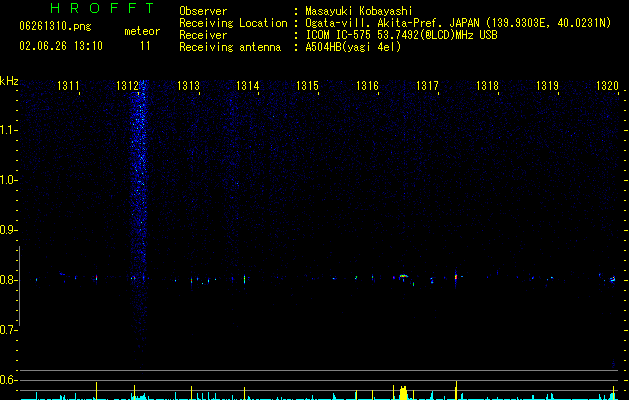Click the 1.0 kHz frequency label
The image size is (629, 400).
pos(8,180)
